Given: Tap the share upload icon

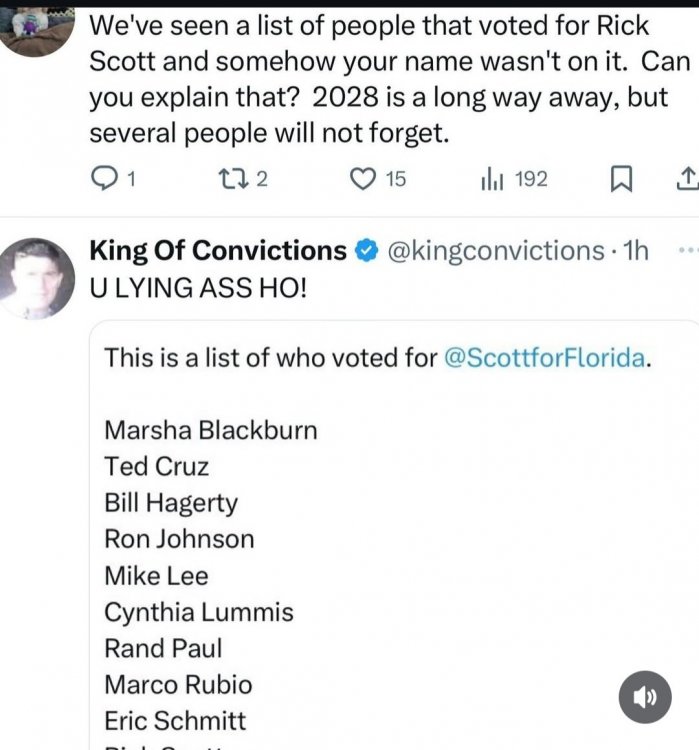Looking at the screenshot, I should click(686, 179).
